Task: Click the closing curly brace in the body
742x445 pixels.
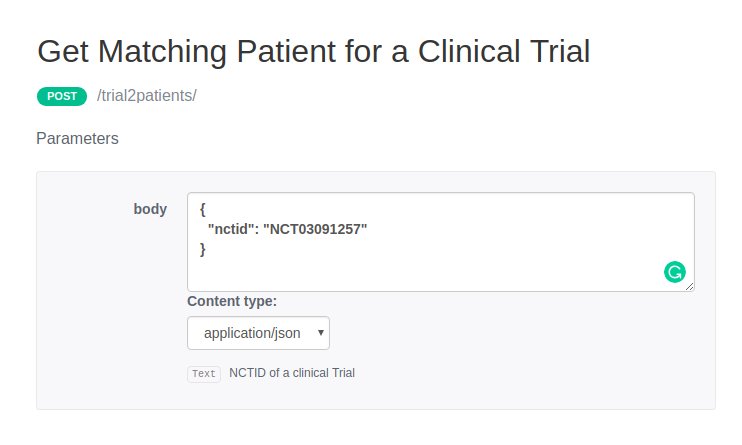Action: (203, 249)
